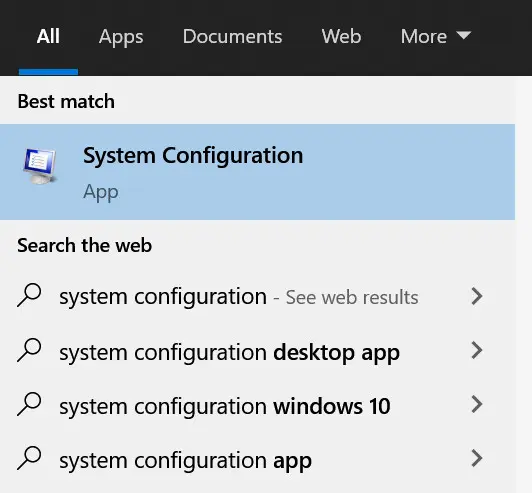532x493 pixels.
Task: Switch to the Apps tab
Action: coord(121,37)
